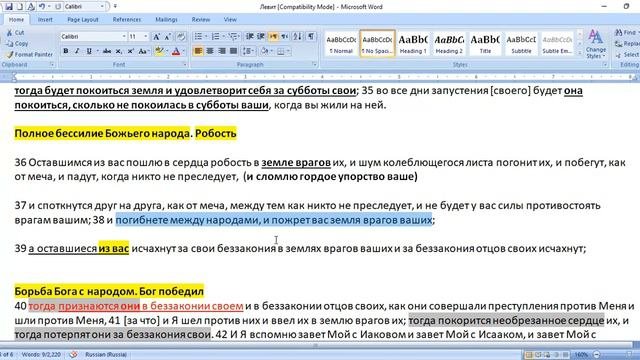This screenshot has height=360, width=640.
Task: Switch to the Review tab
Action: pyautogui.click(x=201, y=20)
